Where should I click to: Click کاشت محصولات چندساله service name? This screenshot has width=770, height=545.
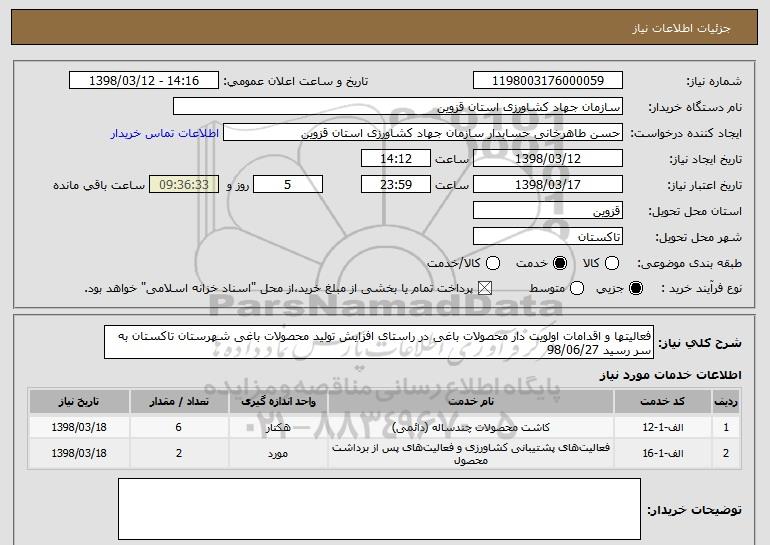click(x=470, y=427)
